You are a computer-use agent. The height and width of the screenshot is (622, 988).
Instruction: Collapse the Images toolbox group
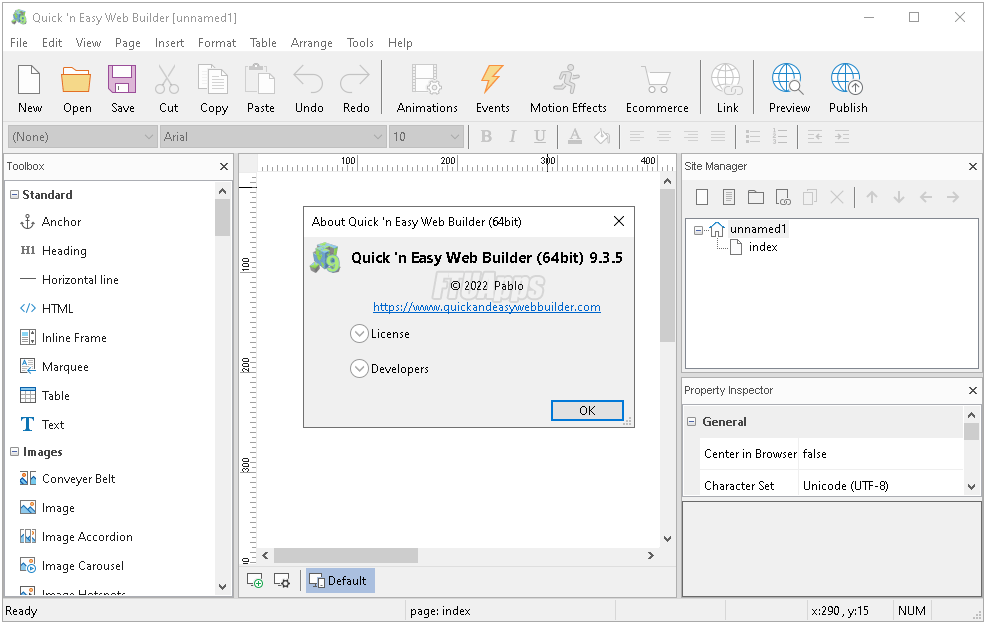tap(14, 452)
